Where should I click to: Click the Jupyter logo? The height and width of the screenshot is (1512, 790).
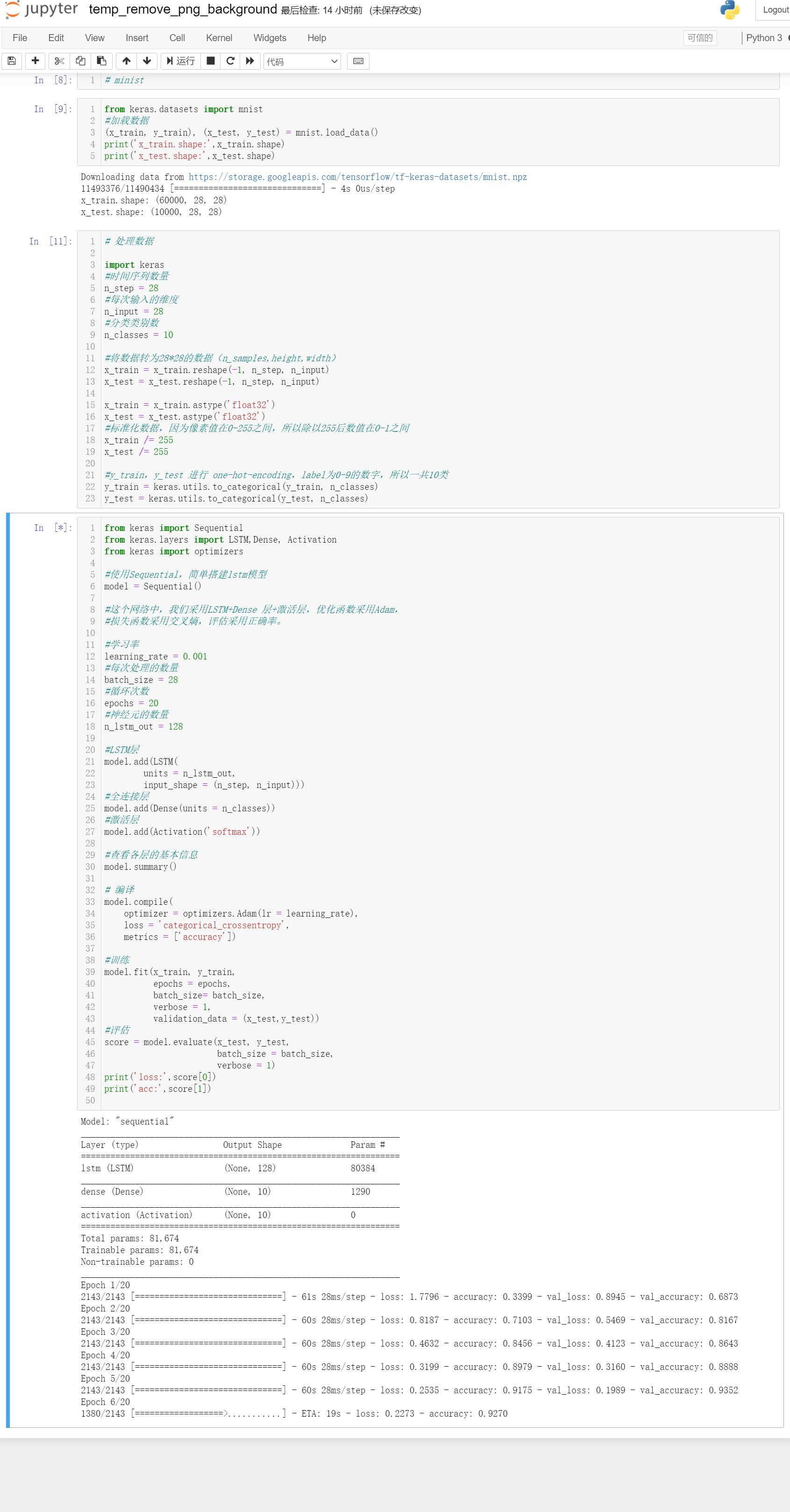tap(41, 9)
